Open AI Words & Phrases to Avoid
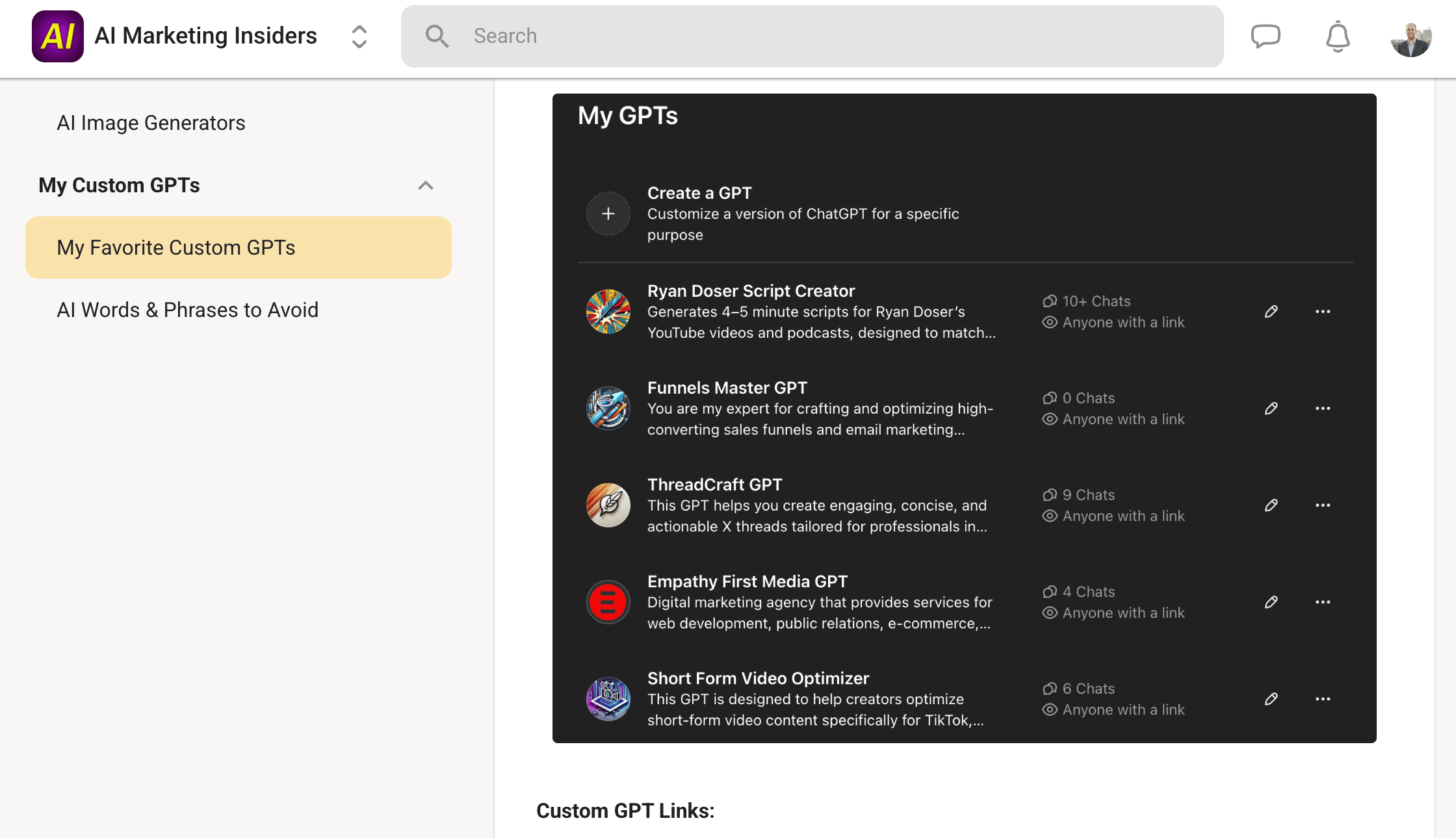1456x838 pixels. [187, 310]
